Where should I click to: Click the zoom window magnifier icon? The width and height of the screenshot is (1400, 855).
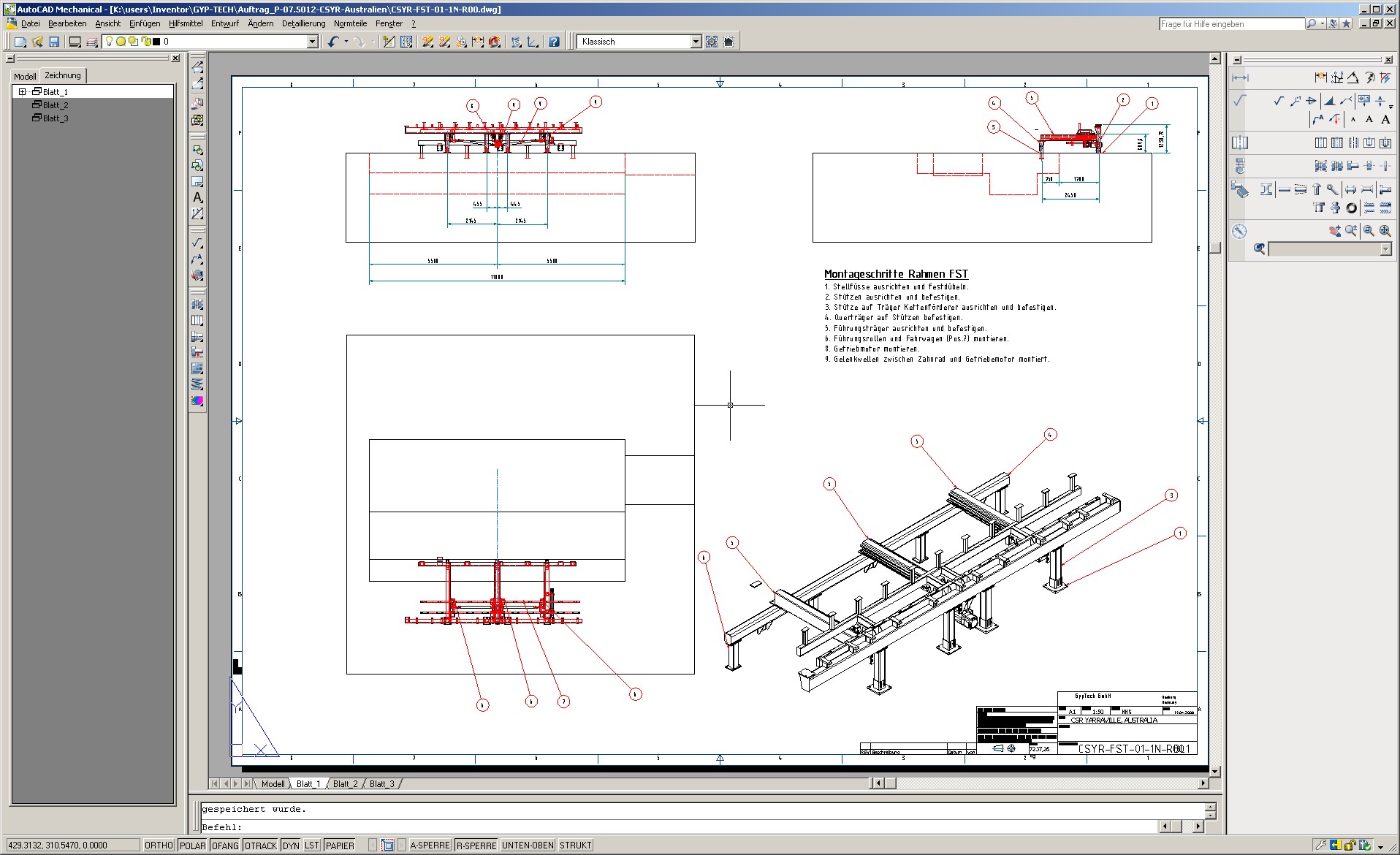[x=1369, y=231]
